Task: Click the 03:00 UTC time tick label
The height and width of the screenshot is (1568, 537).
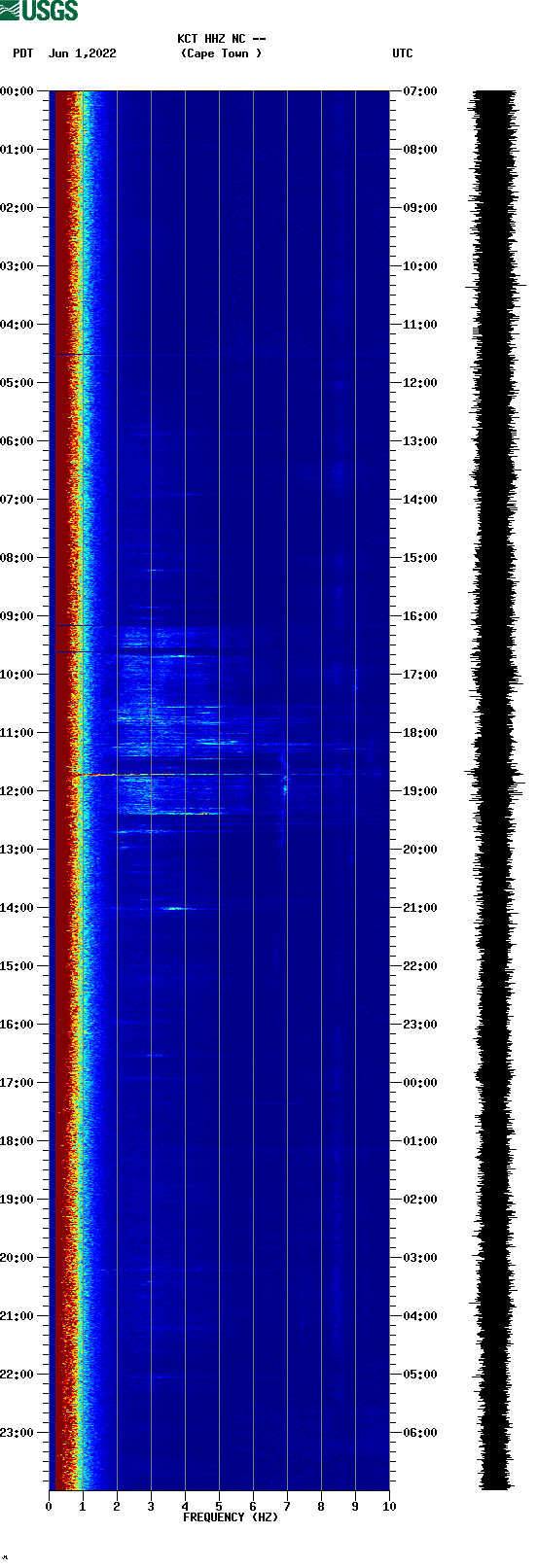Action: point(420,1258)
